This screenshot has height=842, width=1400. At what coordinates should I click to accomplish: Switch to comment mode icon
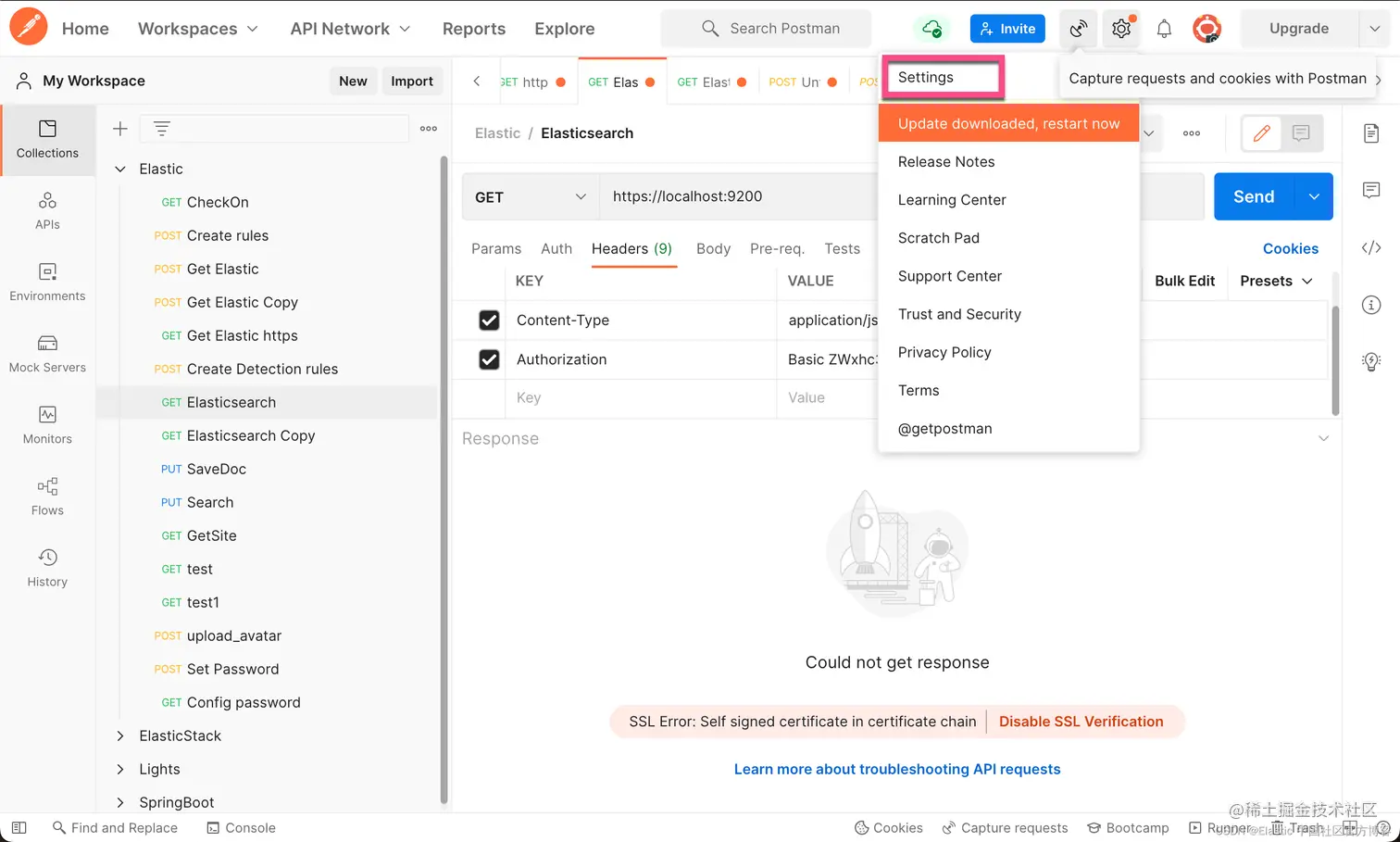point(1301,133)
